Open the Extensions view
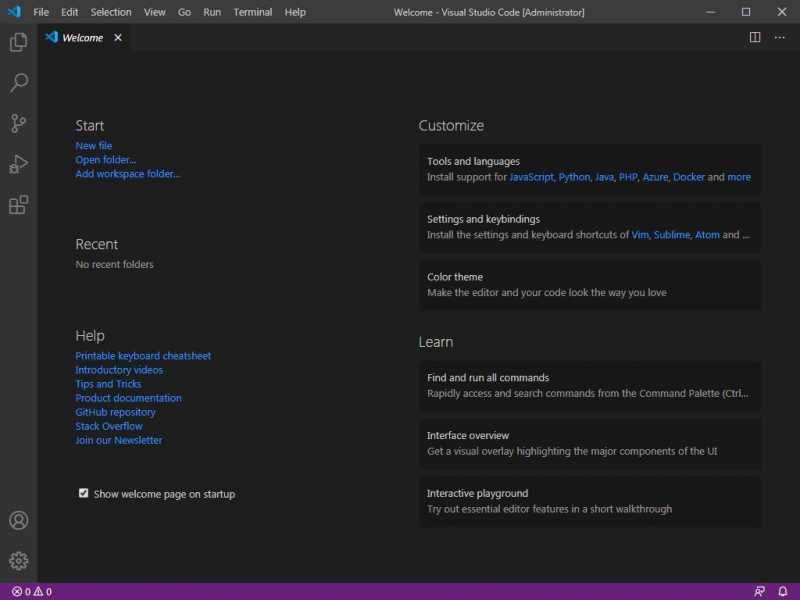 click(18, 202)
